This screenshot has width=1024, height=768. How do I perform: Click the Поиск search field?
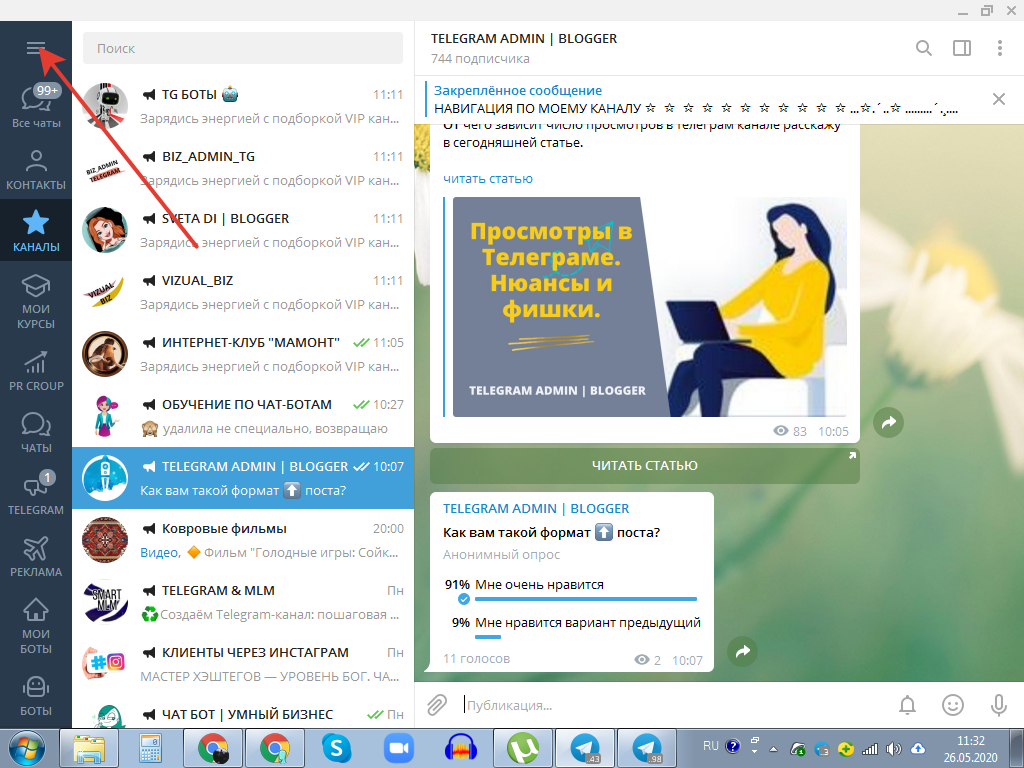[242, 48]
